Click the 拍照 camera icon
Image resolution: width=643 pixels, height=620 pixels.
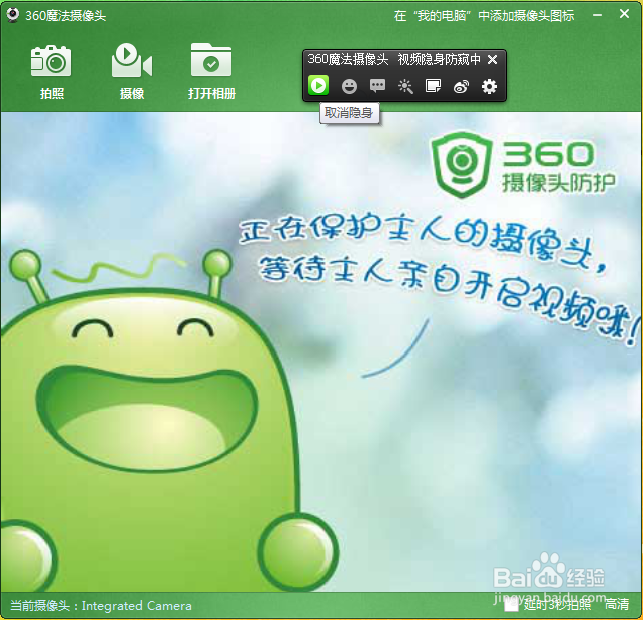(51, 61)
